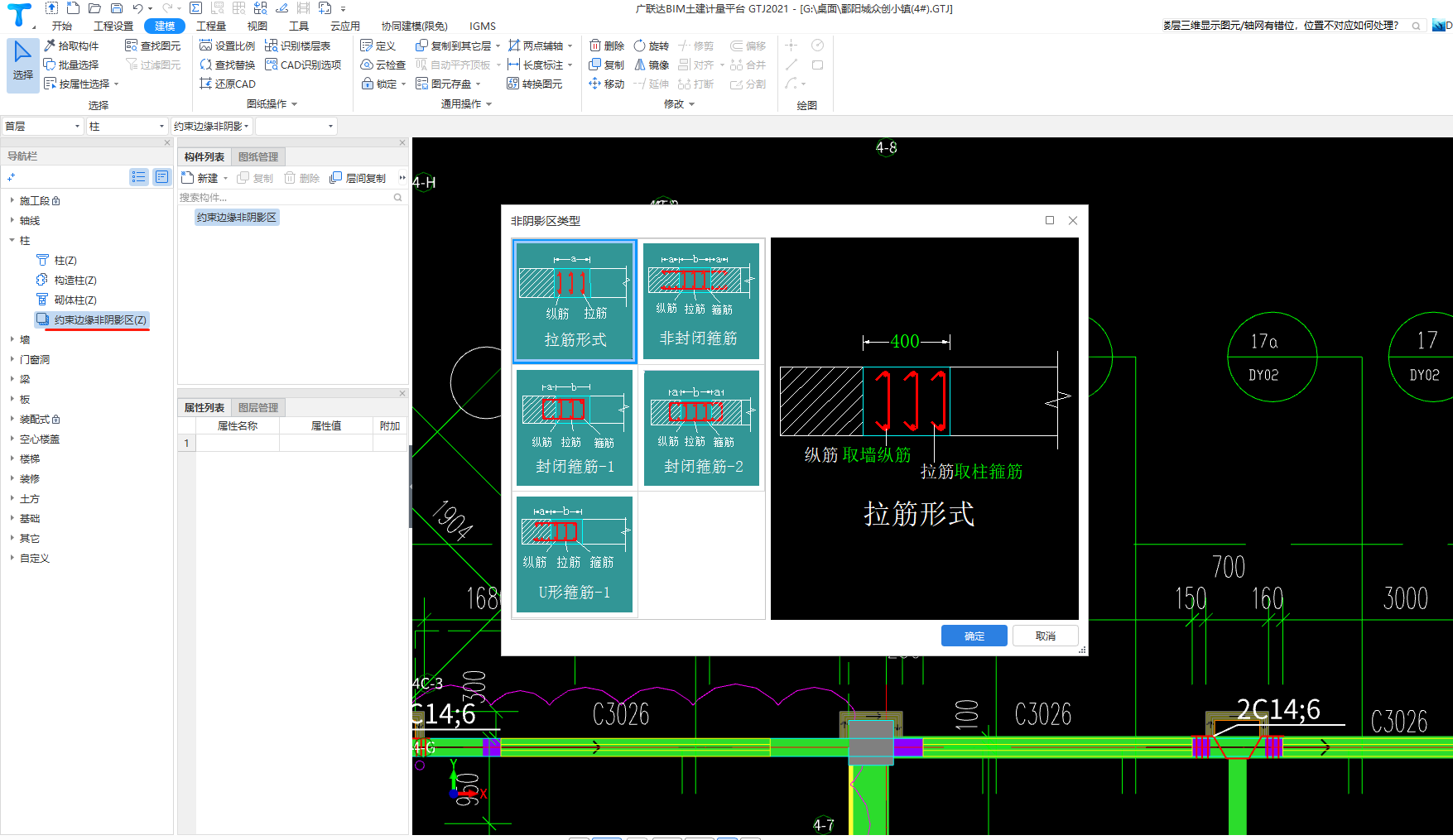
Task: Select the 拾取构件 pick component tool
Action: click(71, 46)
